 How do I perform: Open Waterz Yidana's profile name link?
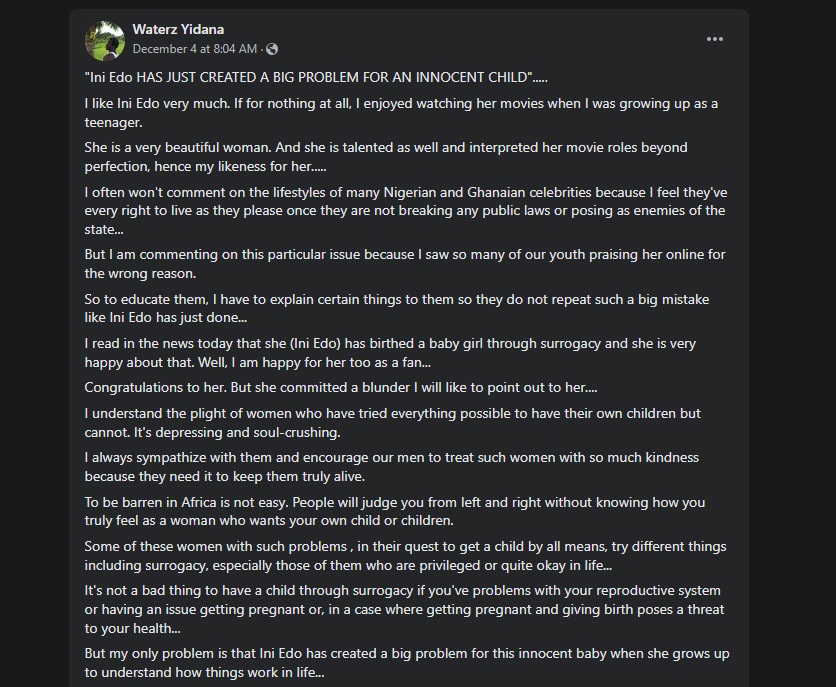(x=178, y=30)
